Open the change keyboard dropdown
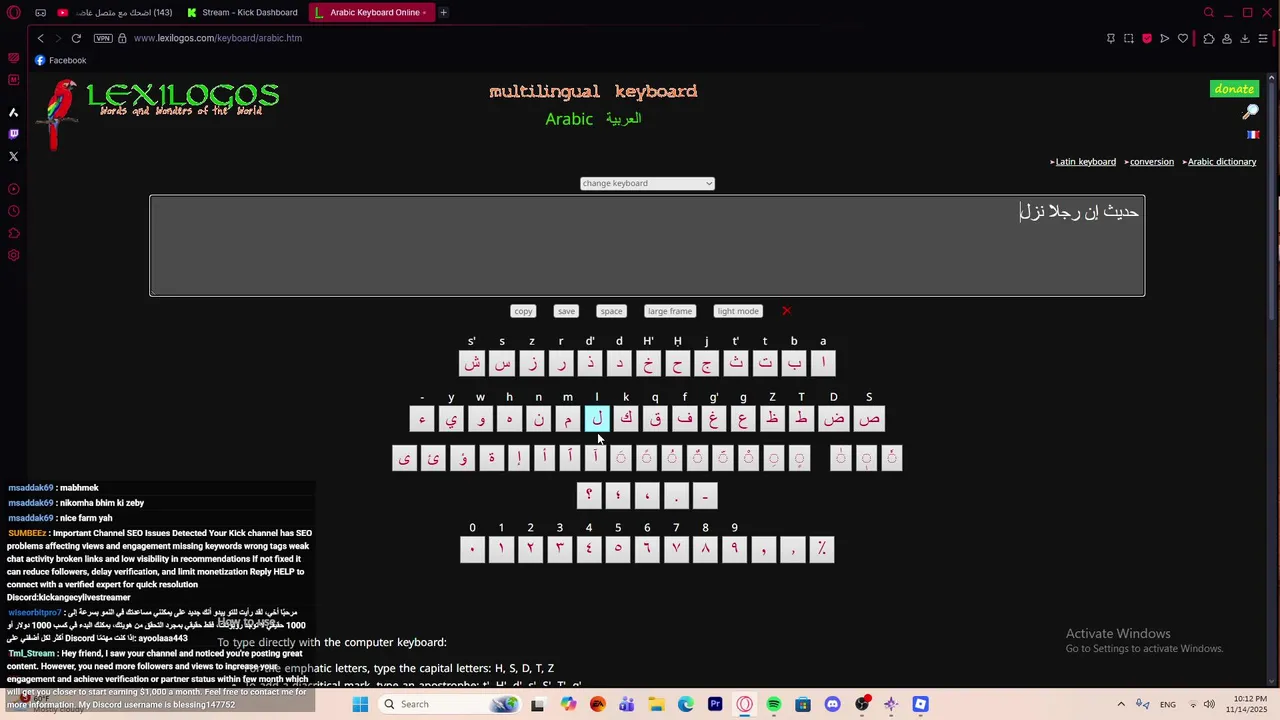1280x720 pixels. (647, 183)
